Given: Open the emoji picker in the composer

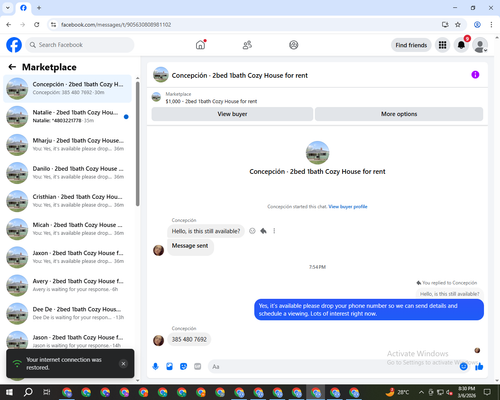Looking at the screenshot, I should pyautogui.click(x=463, y=367).
